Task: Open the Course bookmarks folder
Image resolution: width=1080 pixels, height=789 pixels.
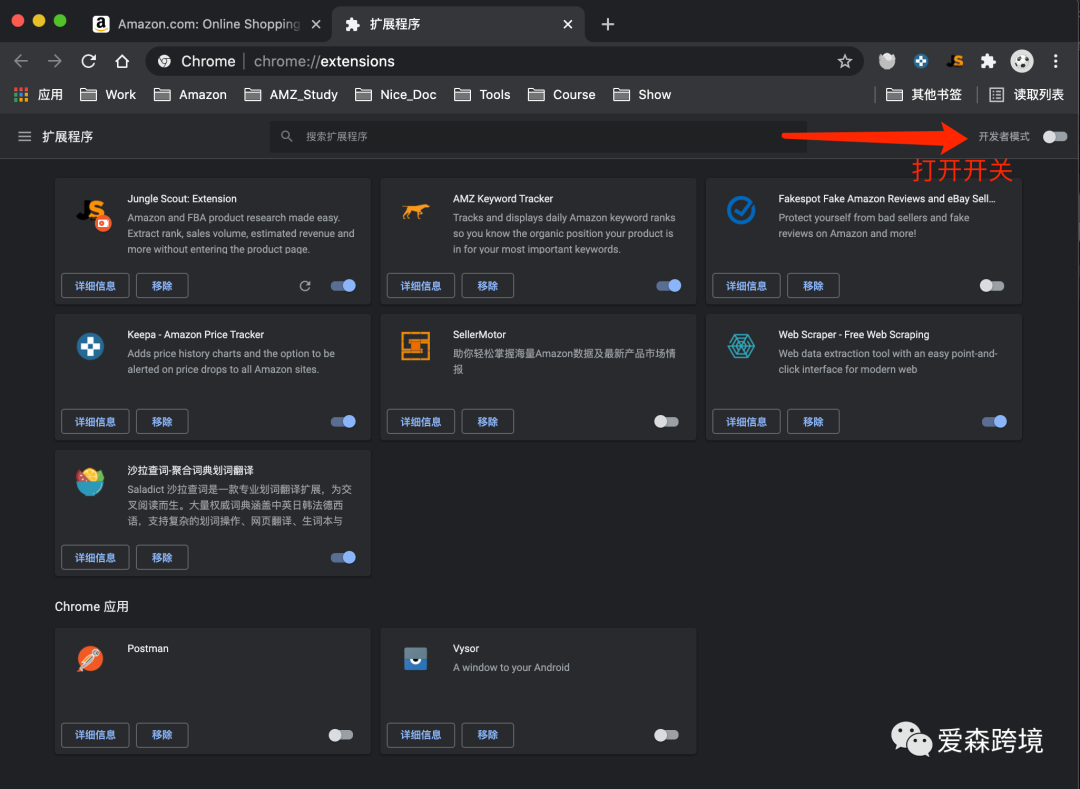Action: [561, 94]
